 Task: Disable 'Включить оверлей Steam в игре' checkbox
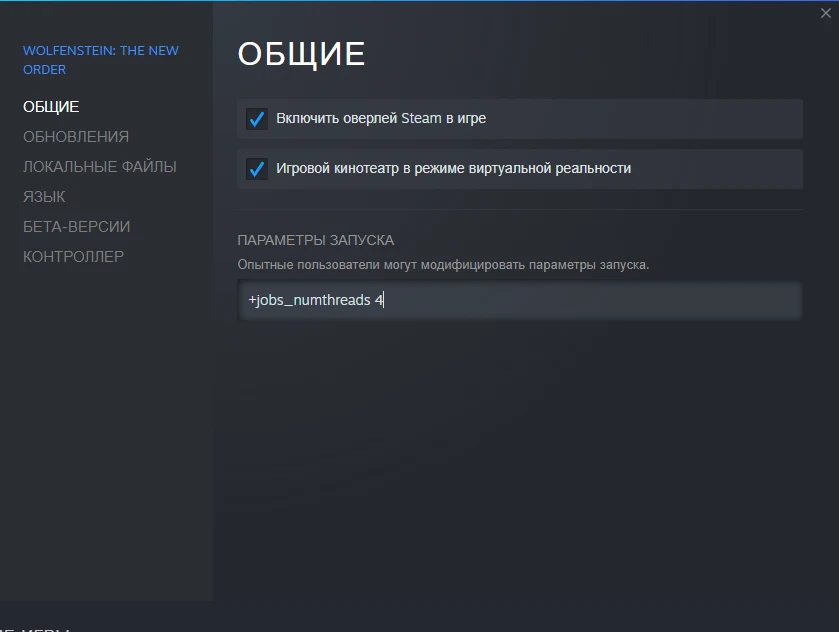(257, 118)
